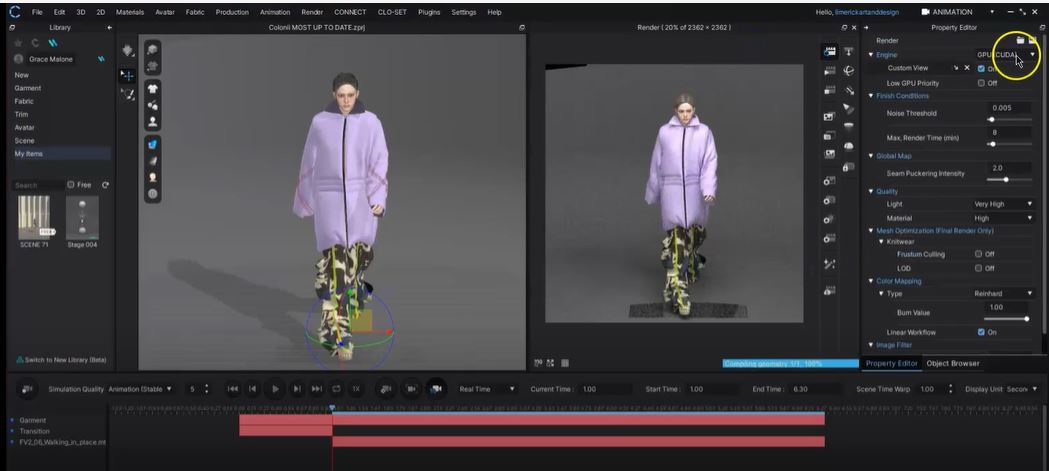Screen dimensions: 1049x471
Task: Open the Color Mapping Type Reinhard dropdown
Action: pyautogui.click(x=1003, y=294)
